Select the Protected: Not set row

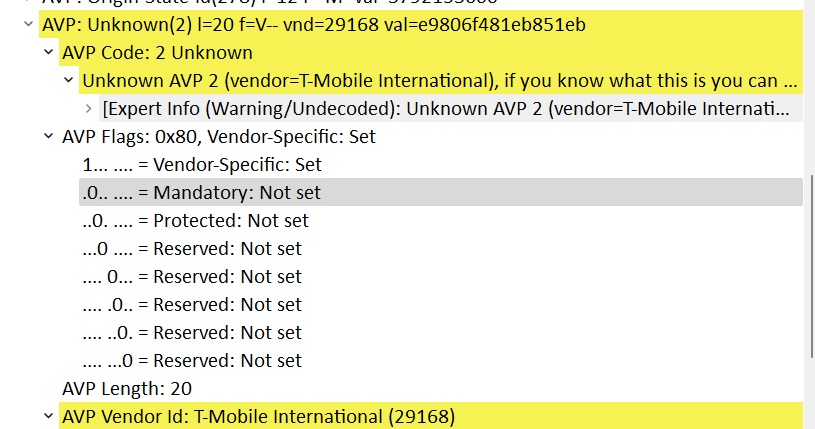pos(195,220)
